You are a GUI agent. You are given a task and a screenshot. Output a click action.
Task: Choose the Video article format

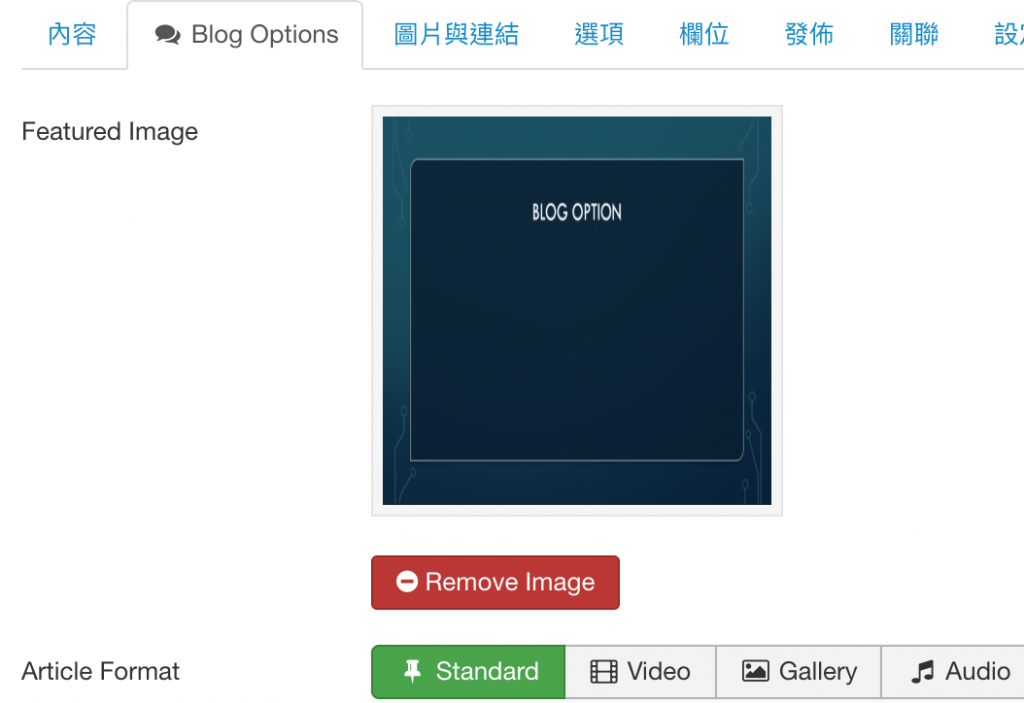(641, 671)
